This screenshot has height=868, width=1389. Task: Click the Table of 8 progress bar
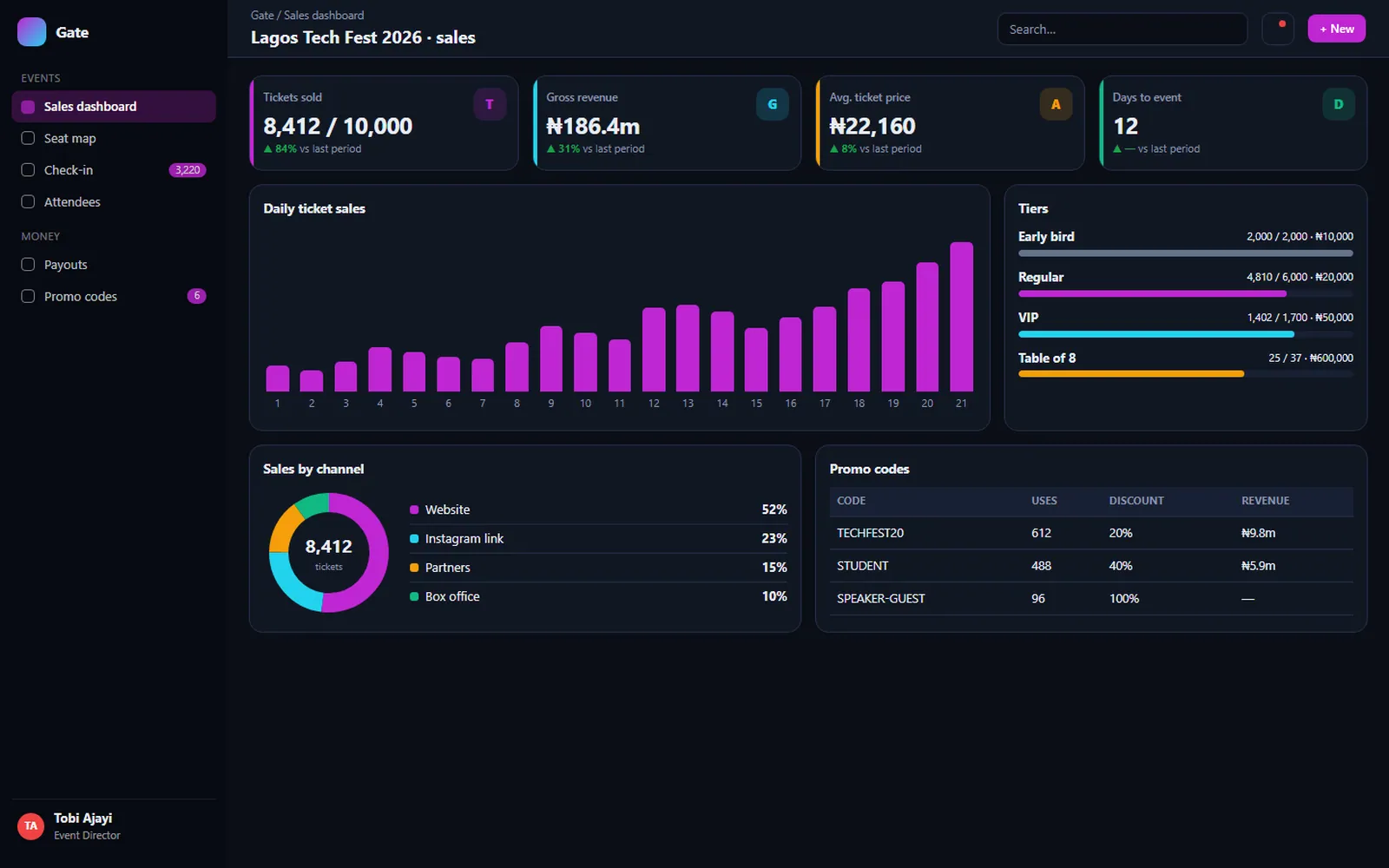1186,374
